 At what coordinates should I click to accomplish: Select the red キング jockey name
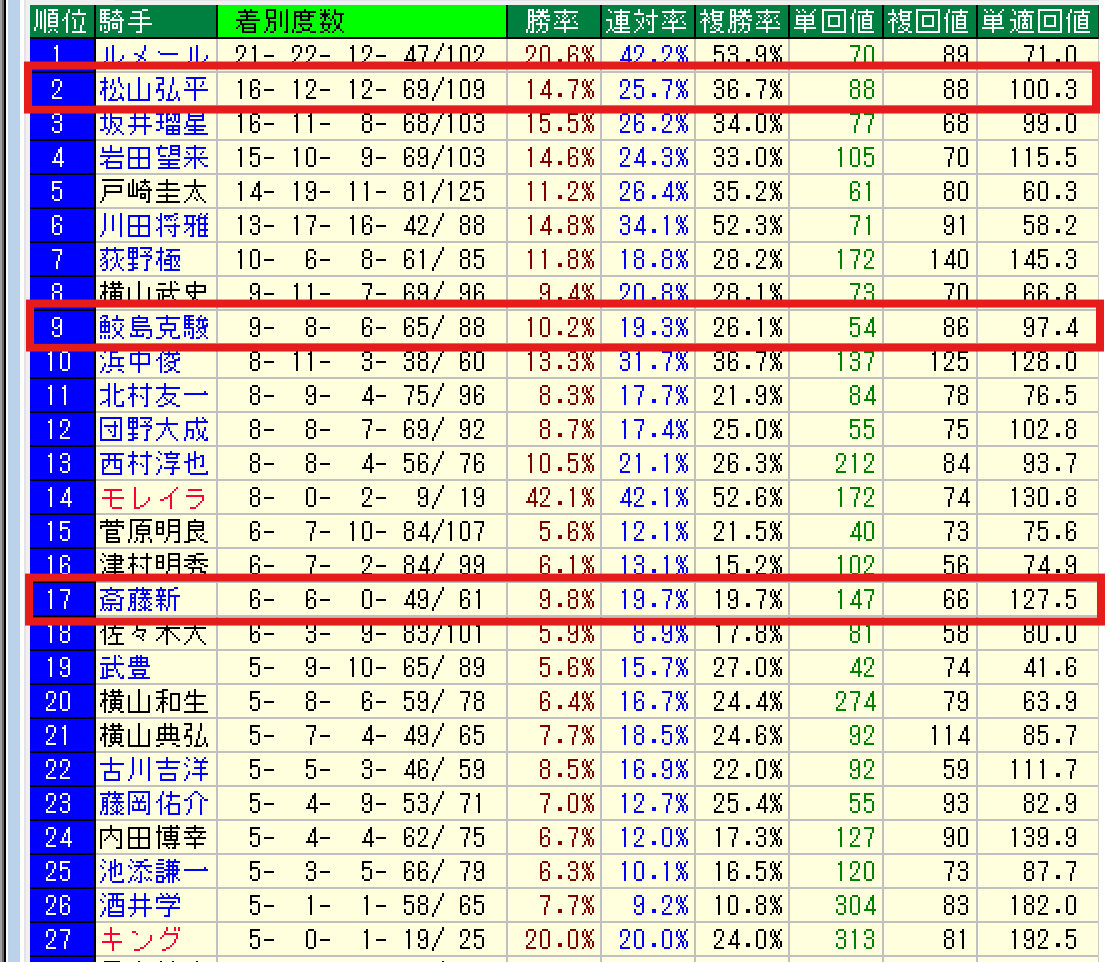coord(140,939)
